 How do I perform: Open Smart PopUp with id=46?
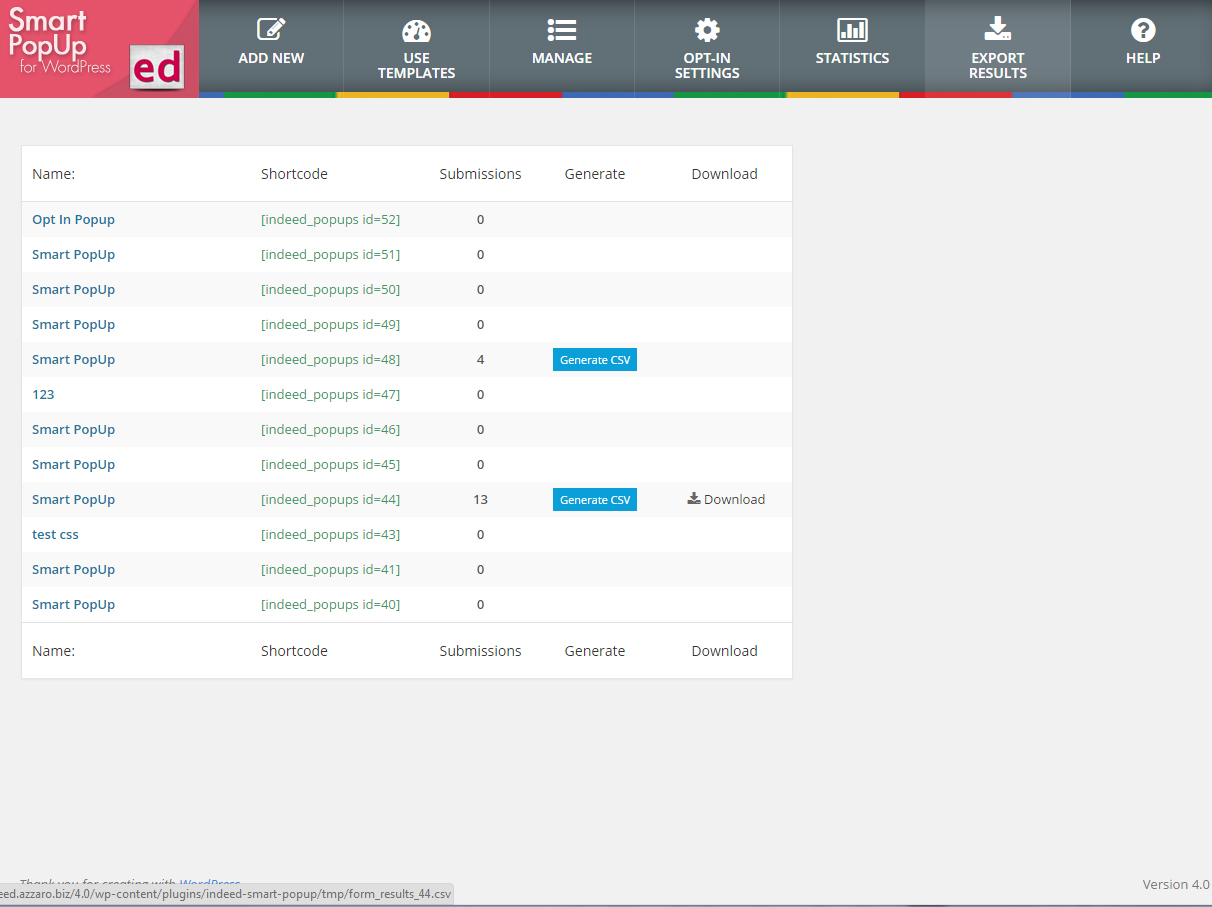tap(73, 430)
